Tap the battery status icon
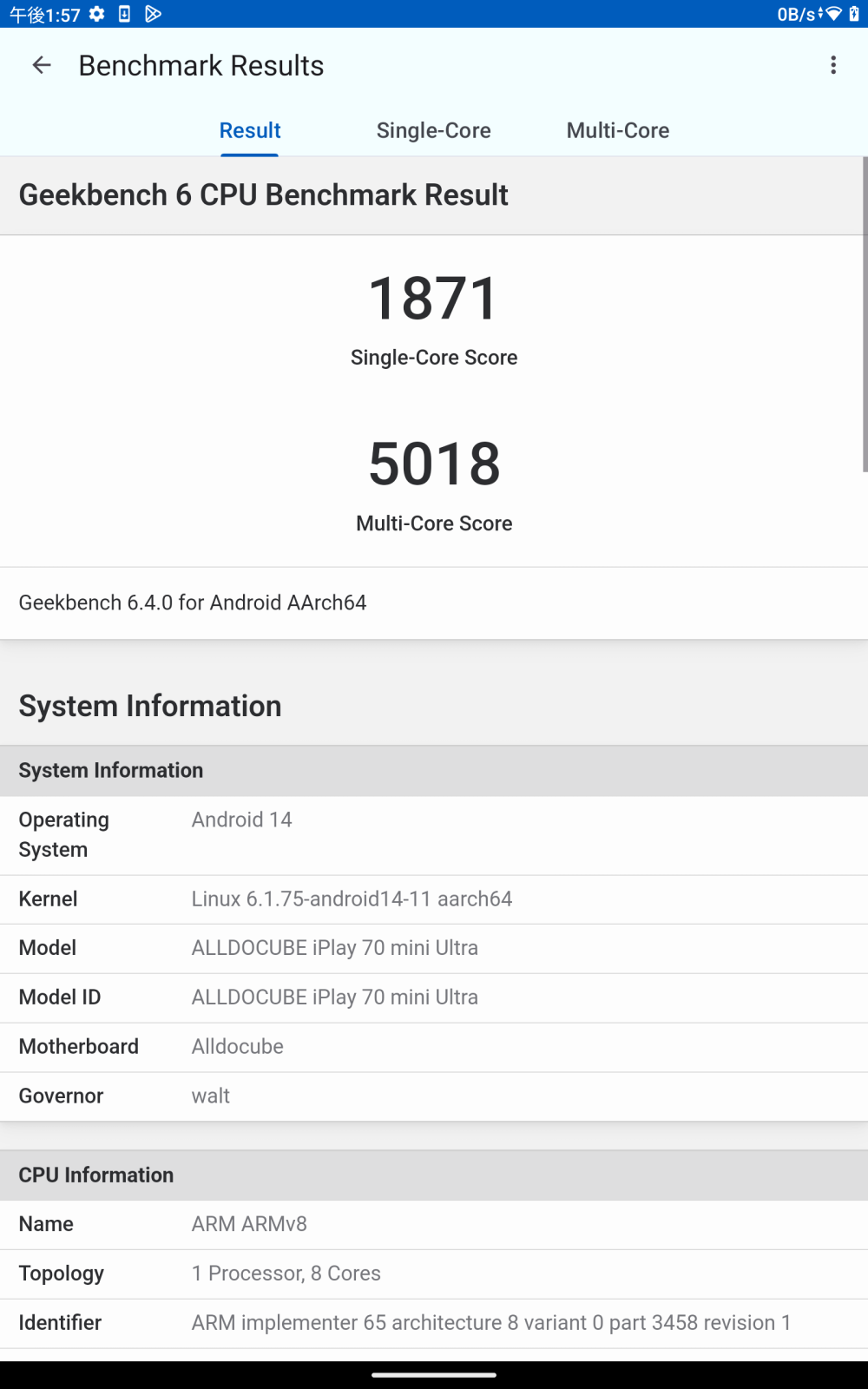 pyautogui.click(x=854, y=14)
